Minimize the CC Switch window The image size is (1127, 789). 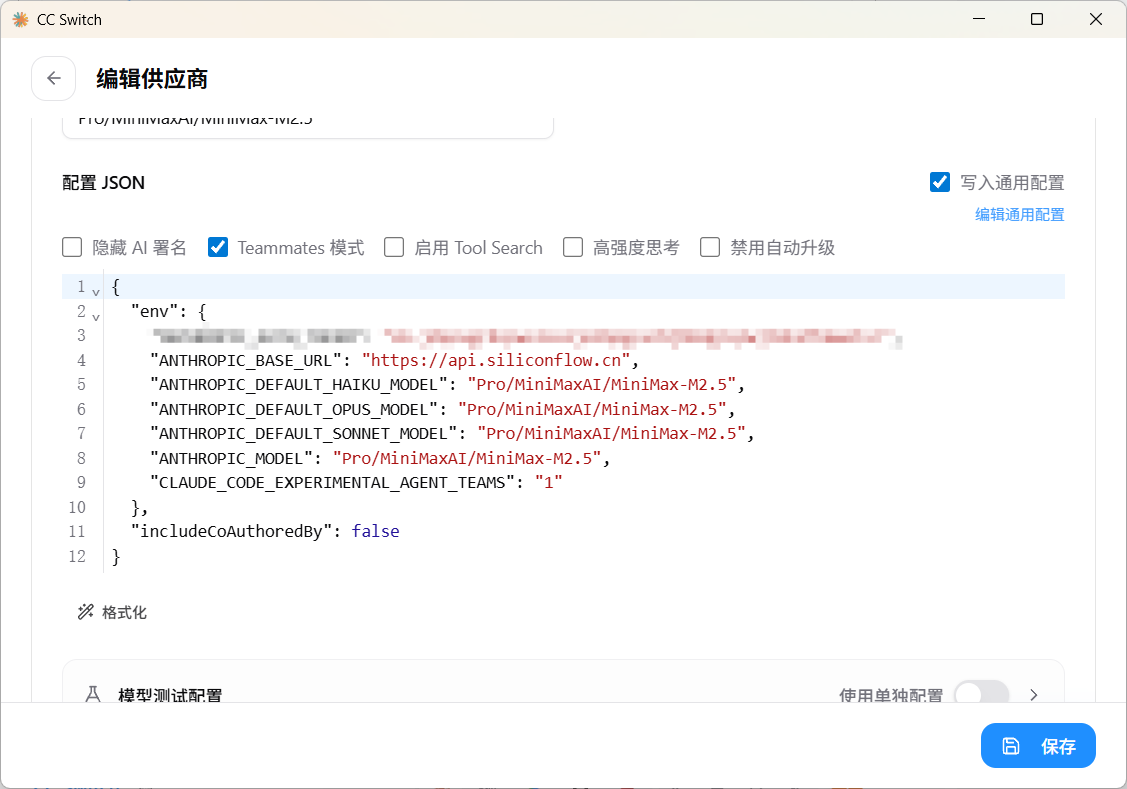click(978, 19)
